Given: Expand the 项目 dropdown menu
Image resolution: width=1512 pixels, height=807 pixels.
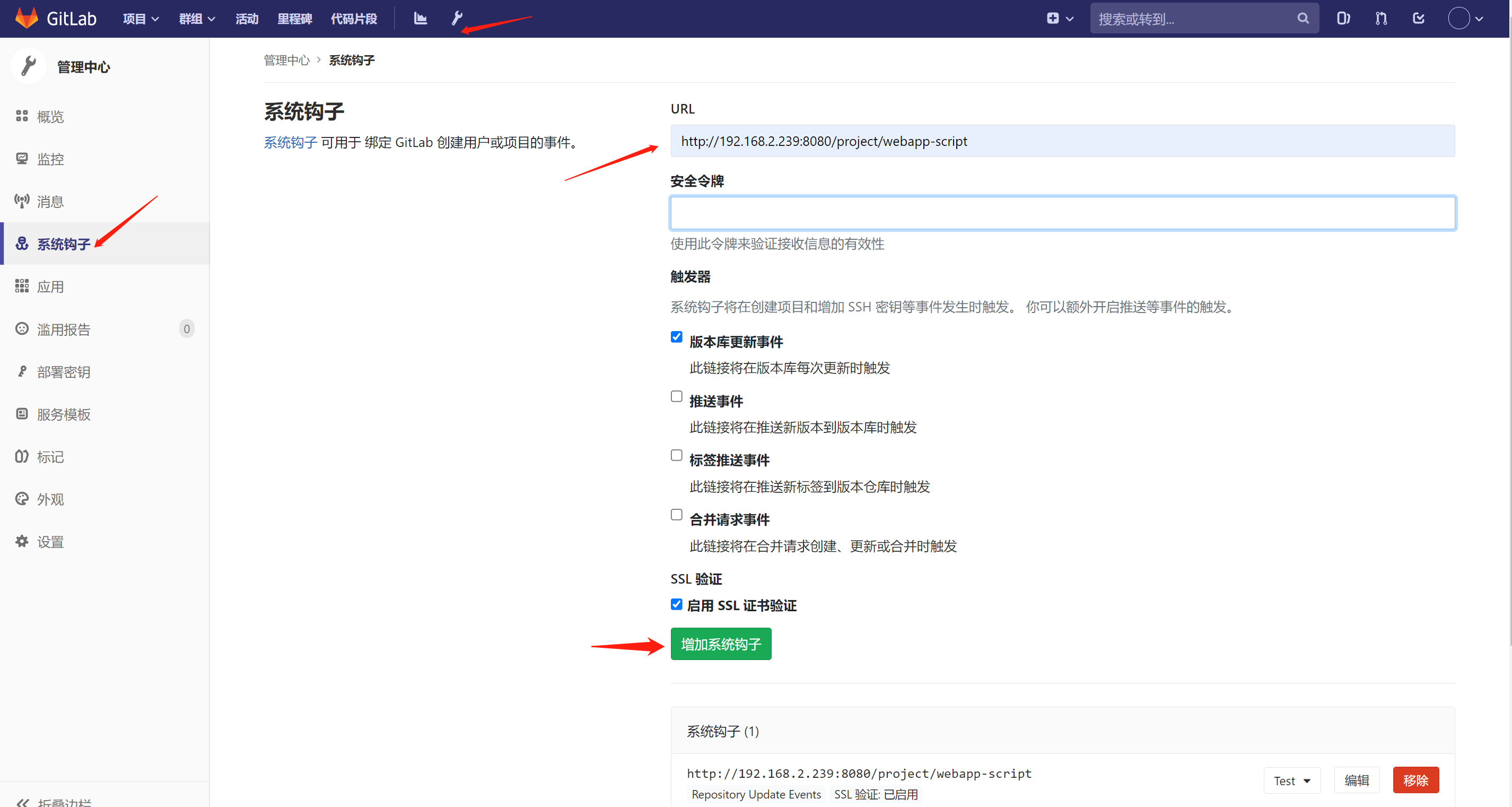Looking at the screenshot, I should 141,19.
